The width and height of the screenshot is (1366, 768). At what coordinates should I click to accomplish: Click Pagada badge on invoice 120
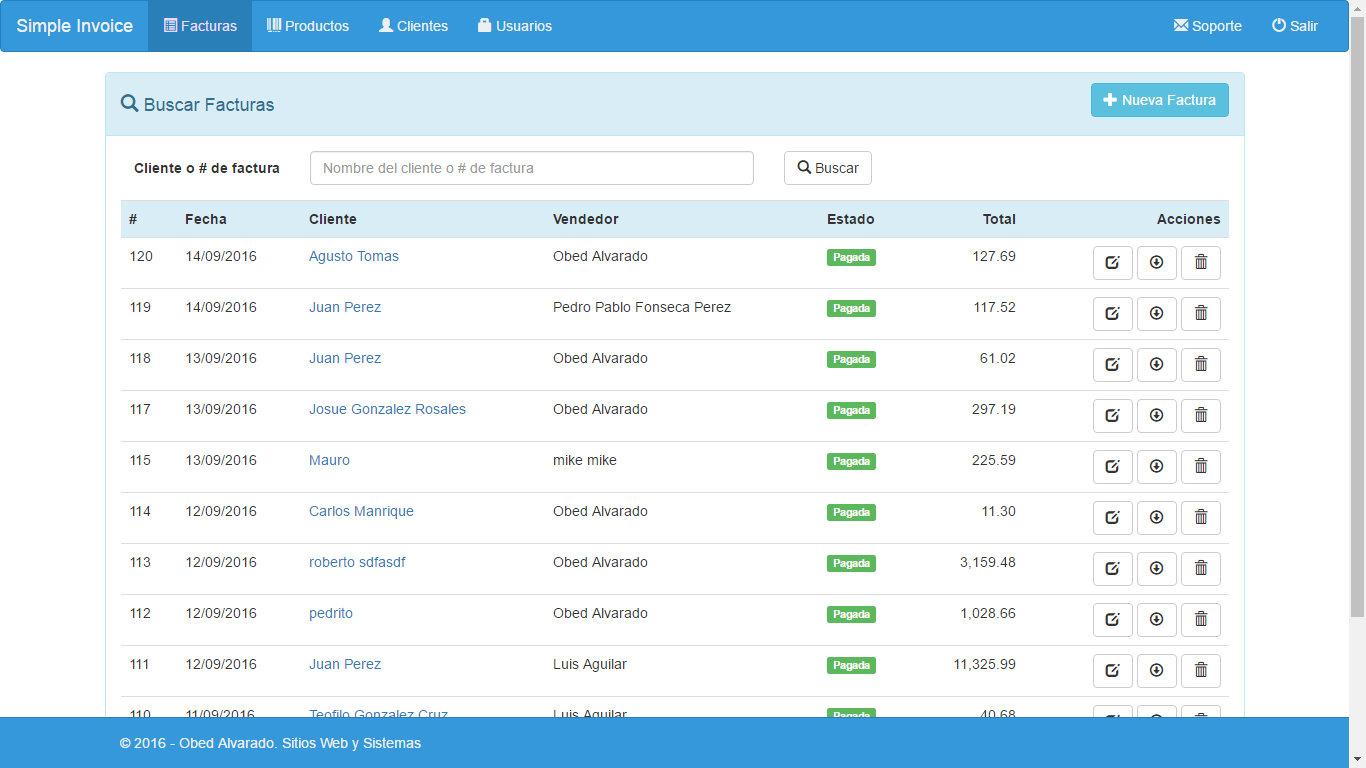tap(851, 258)
